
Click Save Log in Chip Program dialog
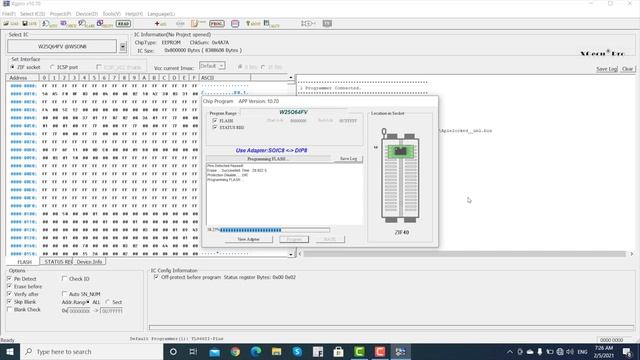pos(348,158)
